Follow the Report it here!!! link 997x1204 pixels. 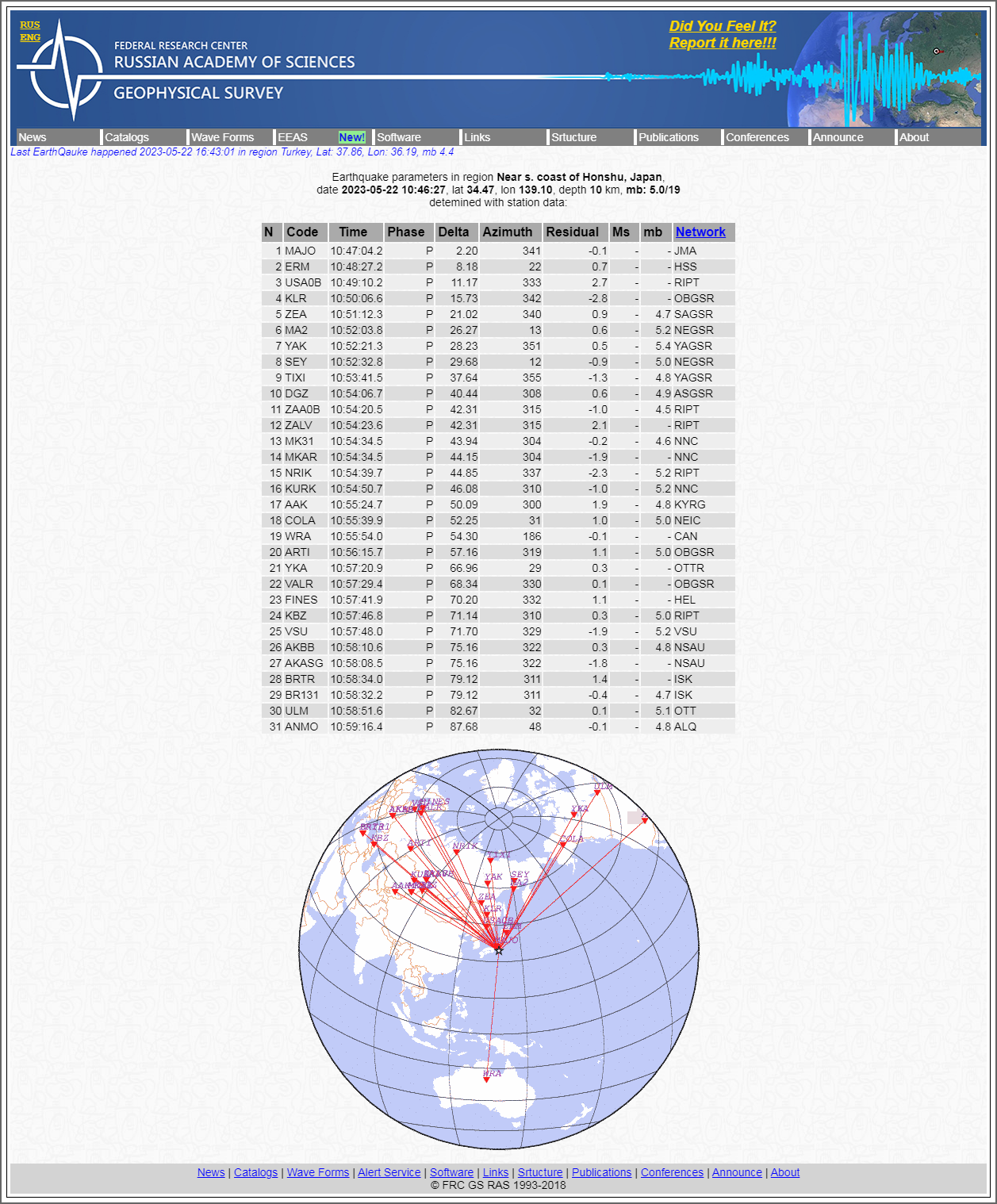click(x=722, y=44)
